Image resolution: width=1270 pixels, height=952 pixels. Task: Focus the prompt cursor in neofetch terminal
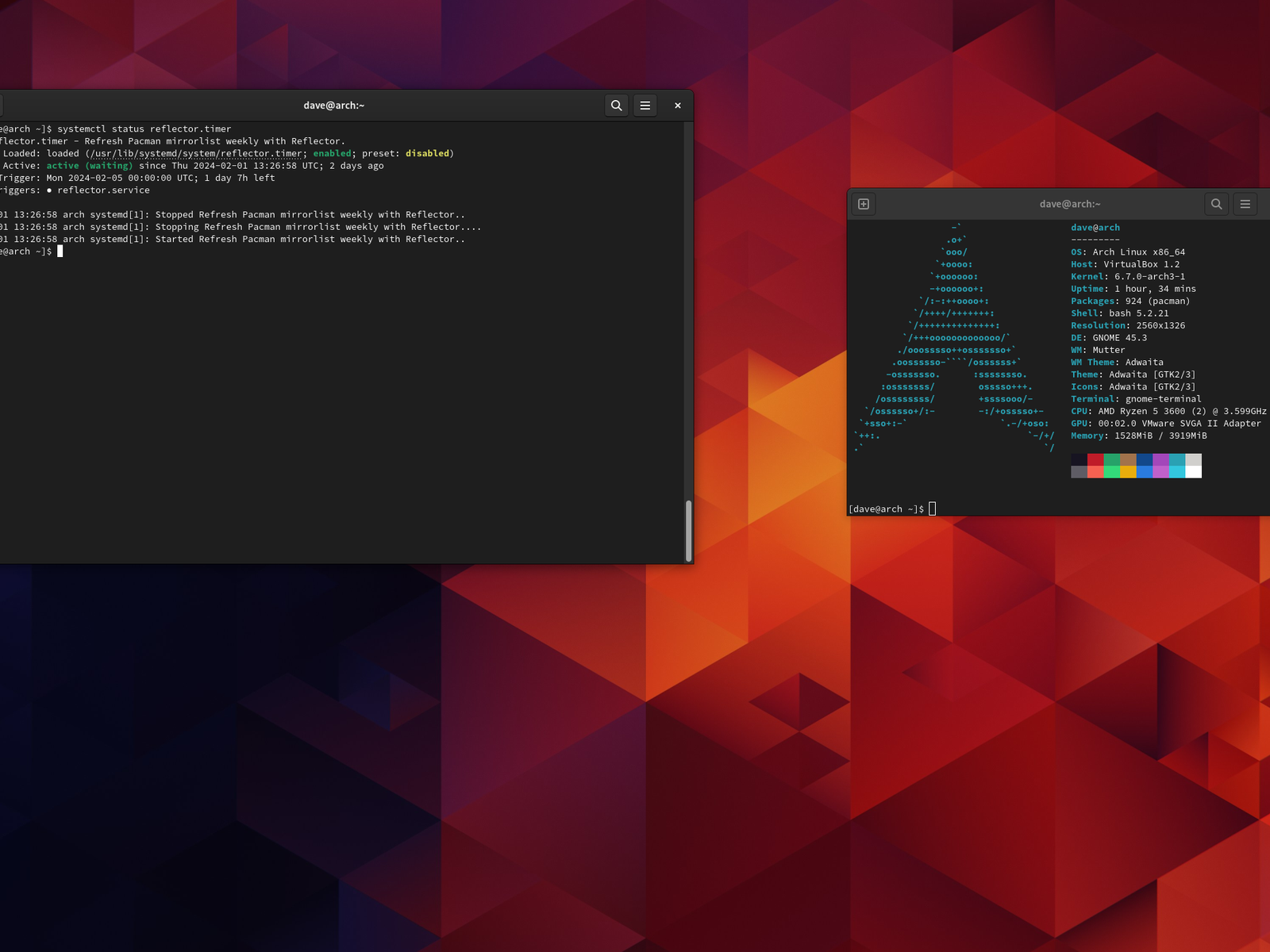tap(933, 509)
